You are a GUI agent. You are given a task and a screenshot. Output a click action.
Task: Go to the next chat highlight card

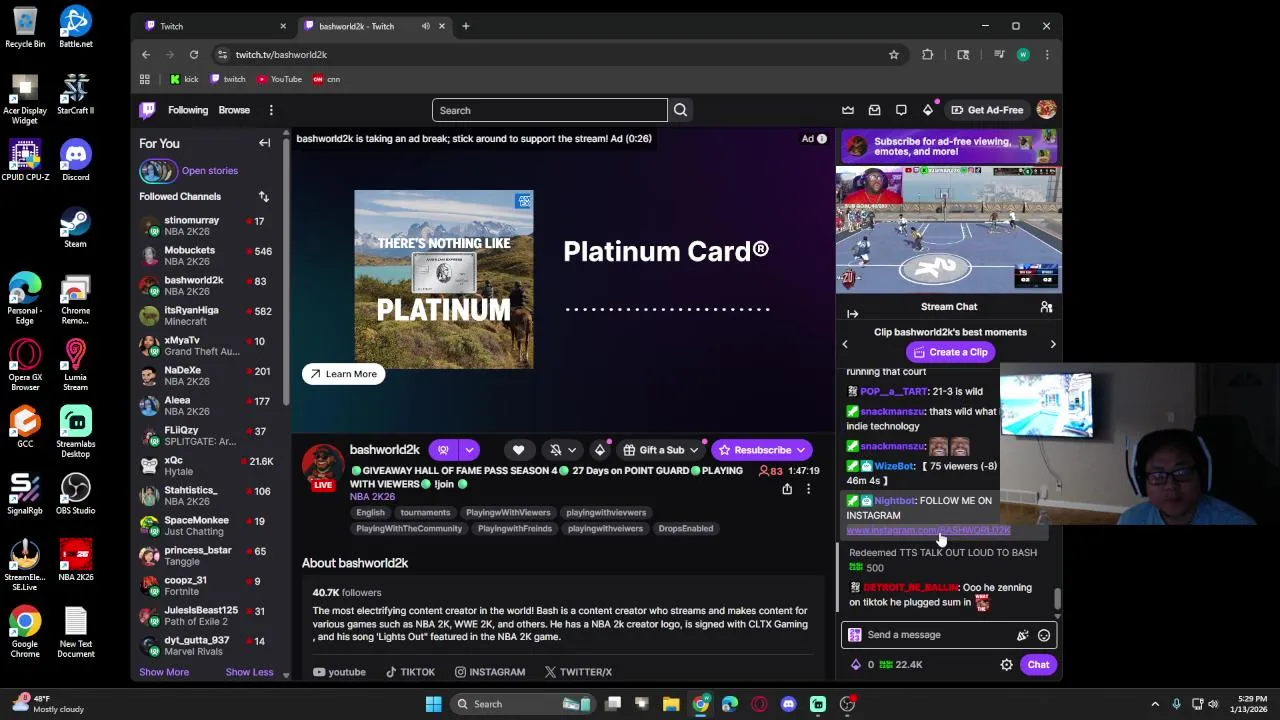1052,344
